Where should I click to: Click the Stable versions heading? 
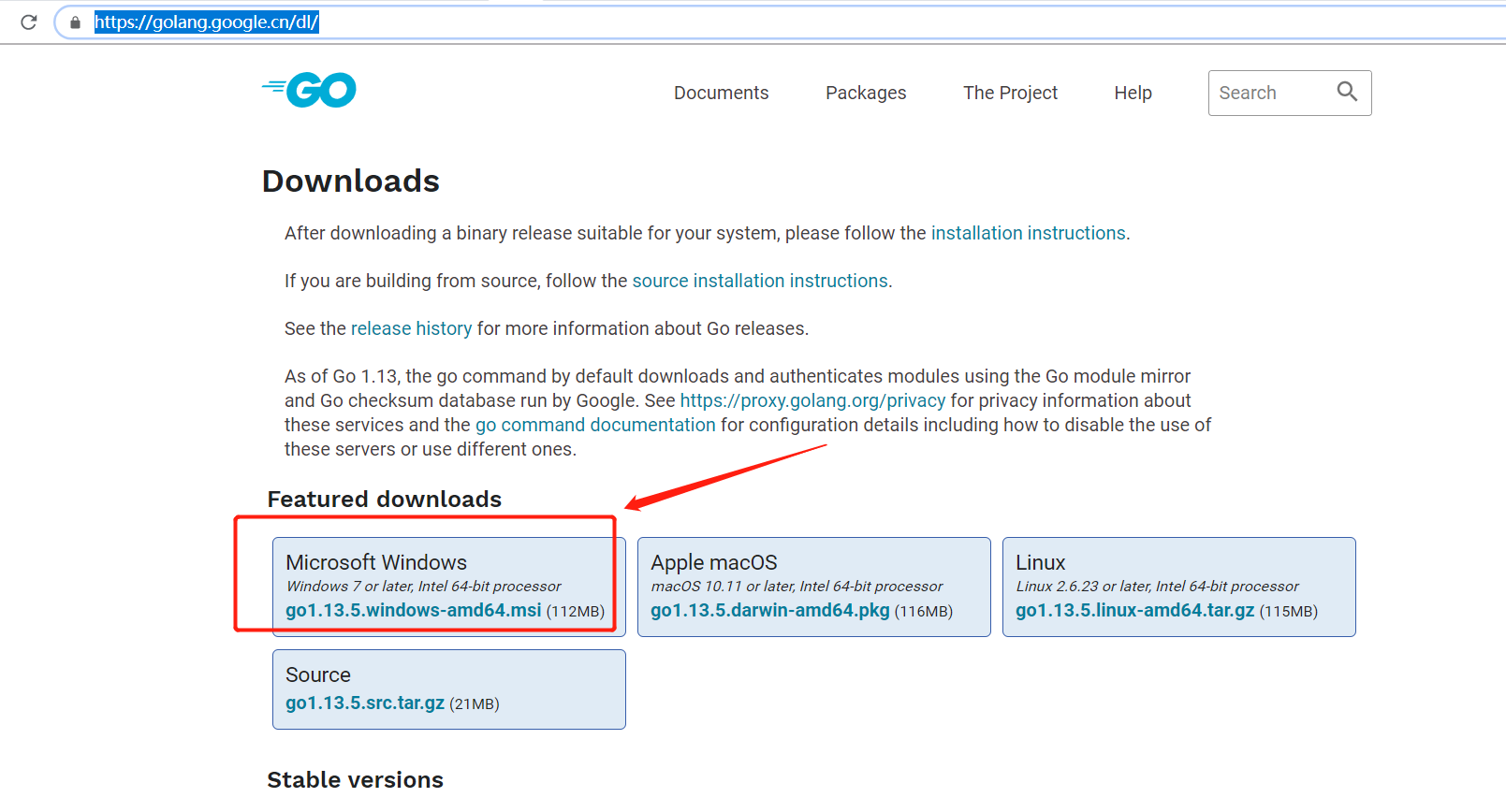point(356,779)
